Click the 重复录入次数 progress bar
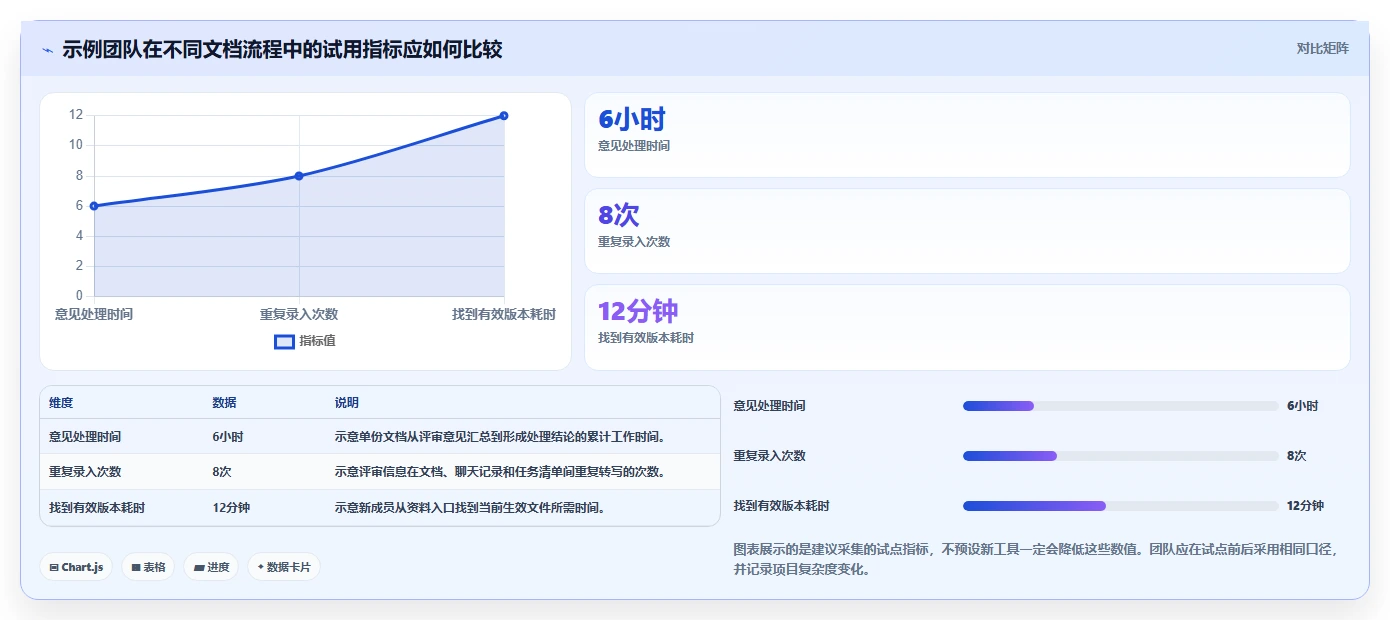Viewport: 1390px width, 620px height. click(1121, 456)
